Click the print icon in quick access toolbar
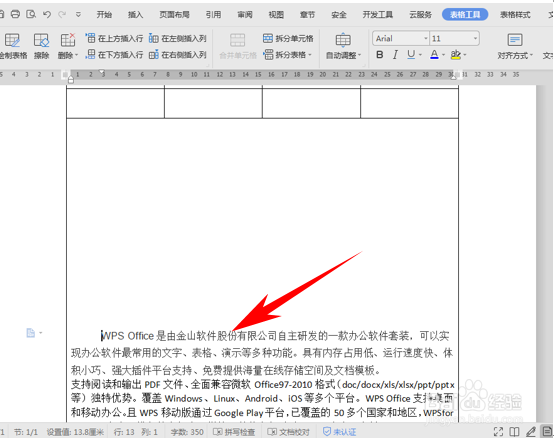This screenshot has height=439, width=554. pos(15,14)
